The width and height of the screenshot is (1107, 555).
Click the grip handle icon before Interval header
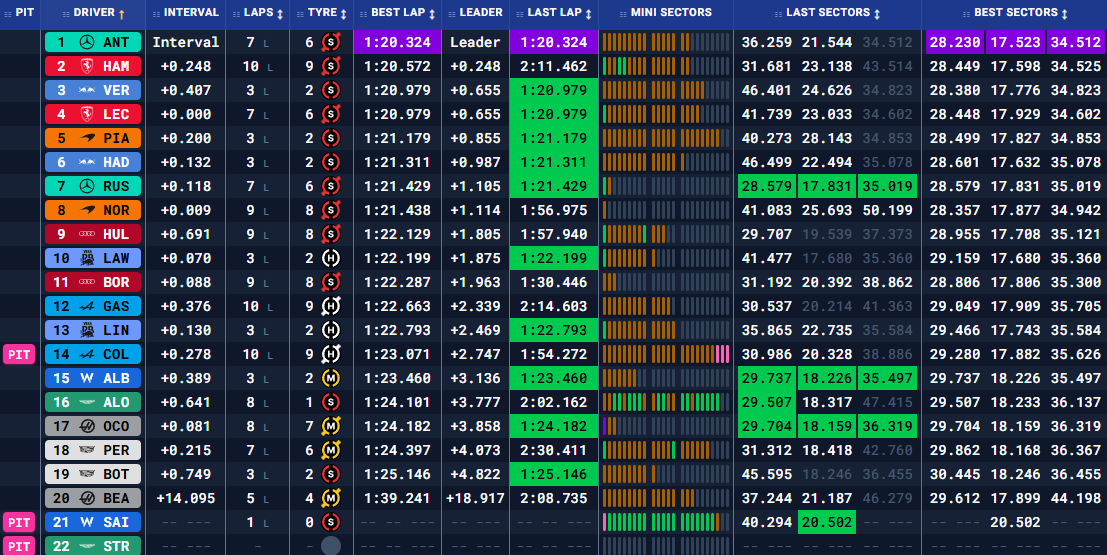coord(155,13)
